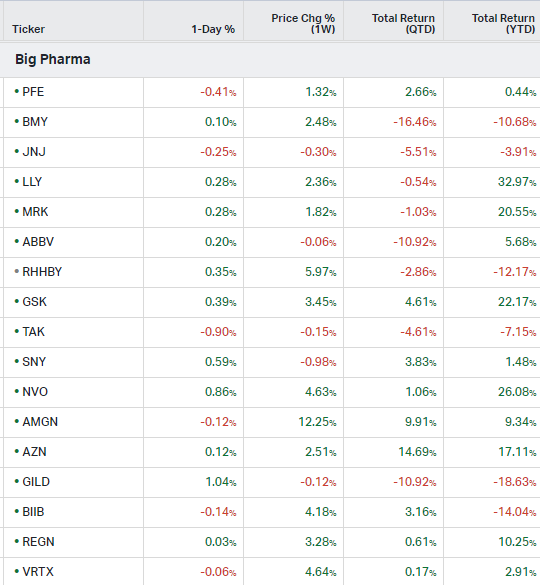This screenshot has height=585, width=540.
Task: Open the GSK ticker link
Action: [x=35, y=302]
